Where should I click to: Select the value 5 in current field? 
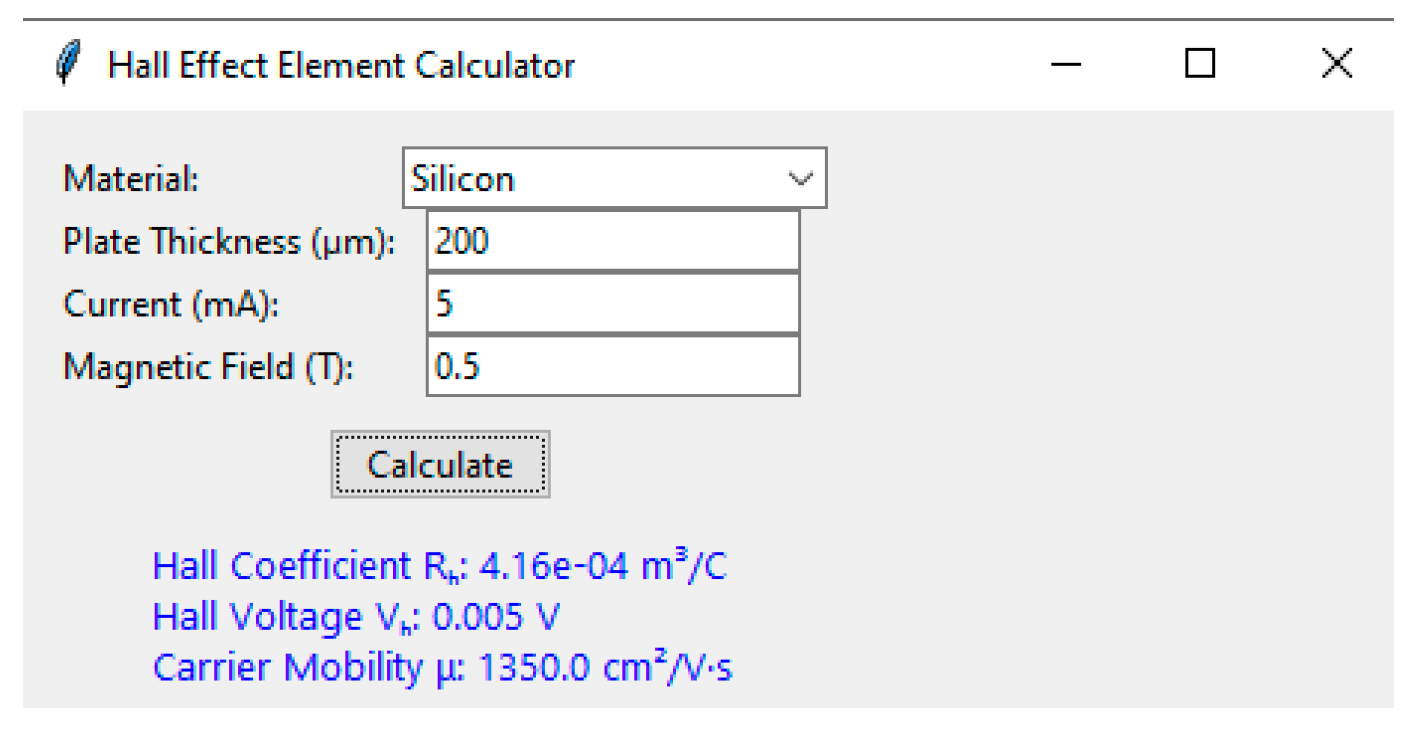443,303
